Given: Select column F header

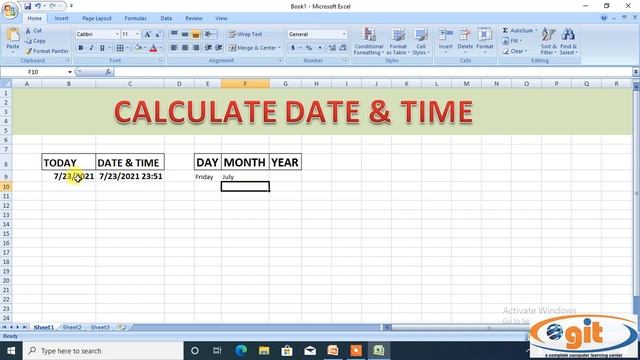Looking at the screenshot, I should pos(245,84).
